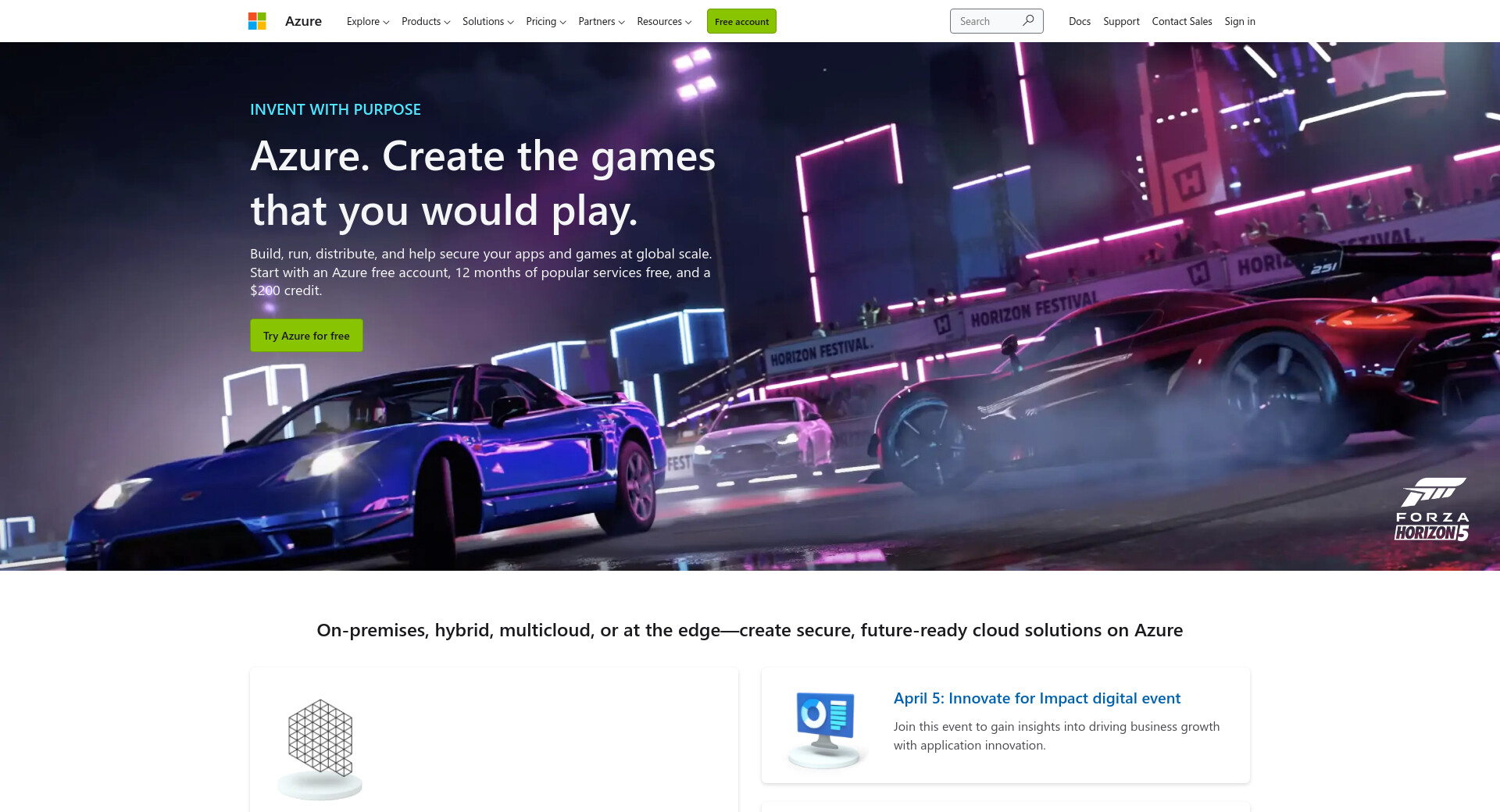Open the Explore dropdown menu

(368, 21)
